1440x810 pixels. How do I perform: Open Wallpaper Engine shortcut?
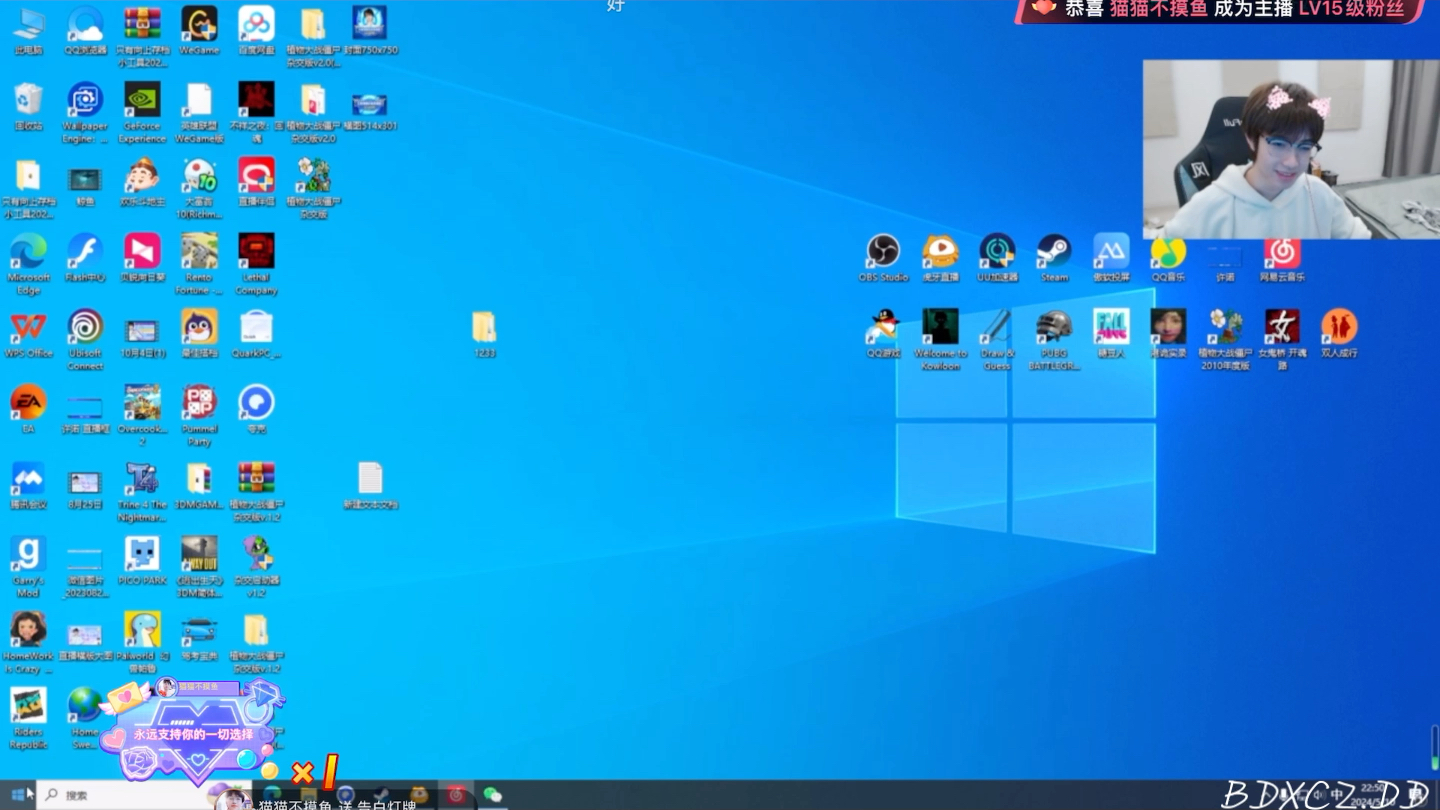(x=85, y=113)
